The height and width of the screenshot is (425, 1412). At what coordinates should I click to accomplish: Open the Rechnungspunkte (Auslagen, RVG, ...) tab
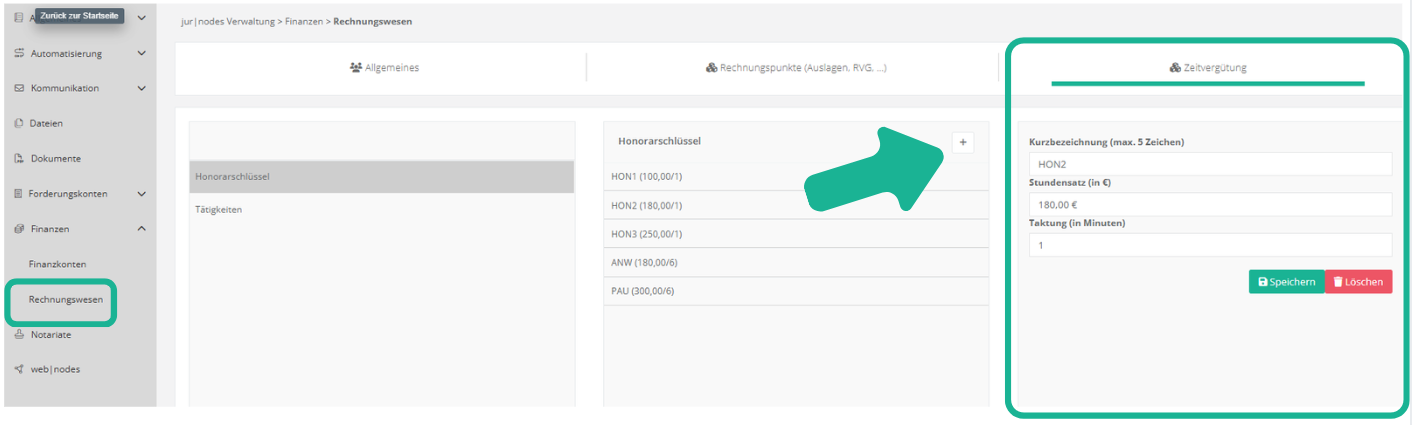(x=796, y=68)
